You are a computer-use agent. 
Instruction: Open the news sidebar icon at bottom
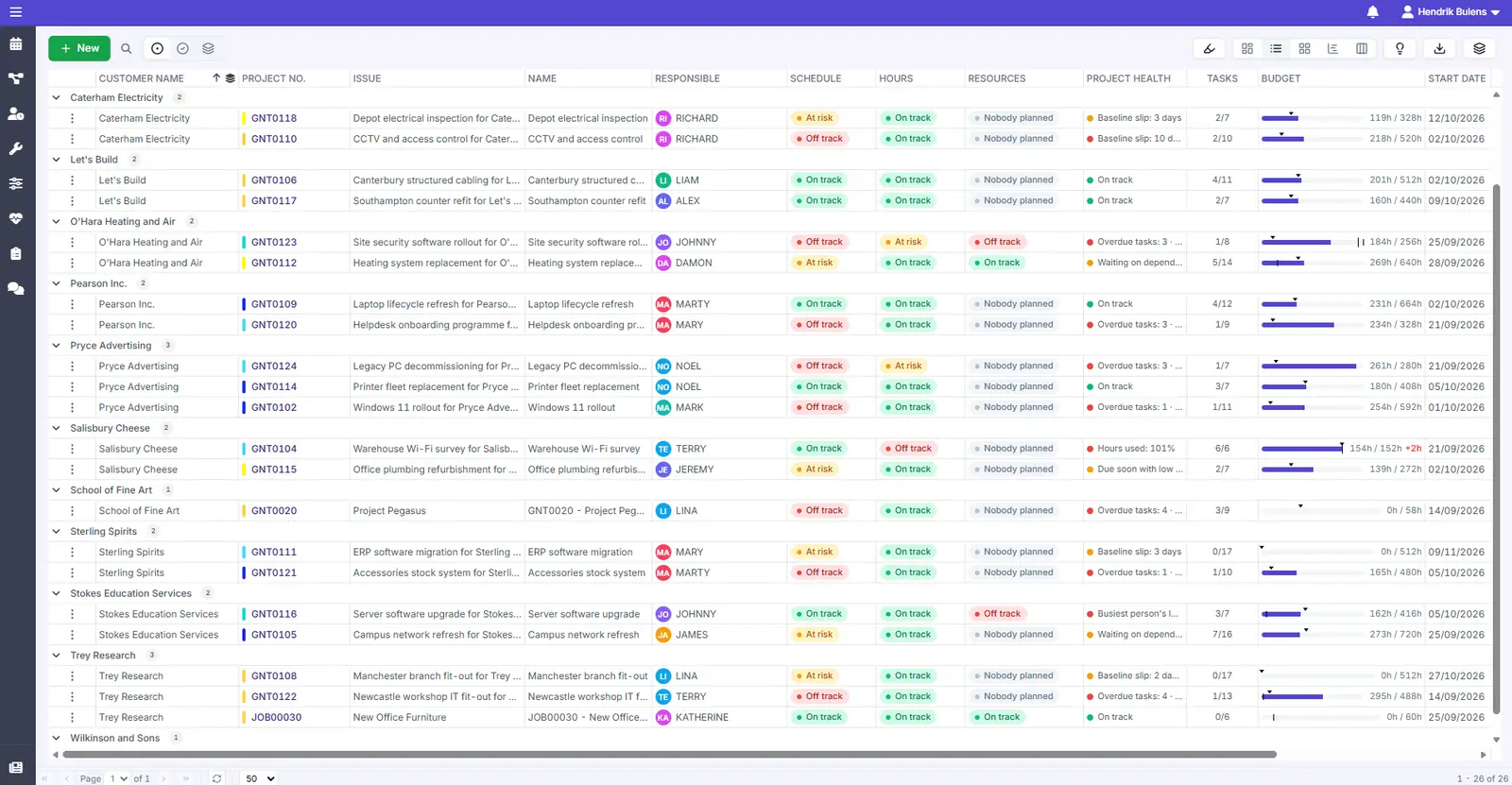point(16,767)
